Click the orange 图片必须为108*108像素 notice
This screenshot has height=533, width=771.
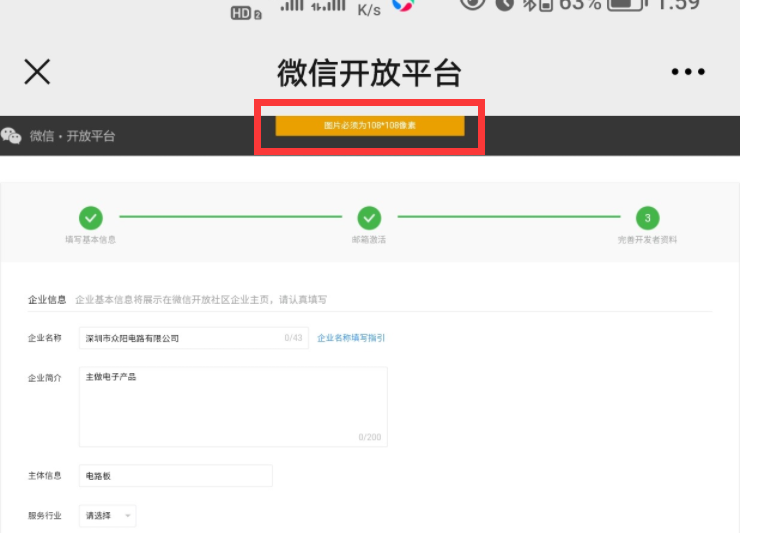[x=370, y=126]
